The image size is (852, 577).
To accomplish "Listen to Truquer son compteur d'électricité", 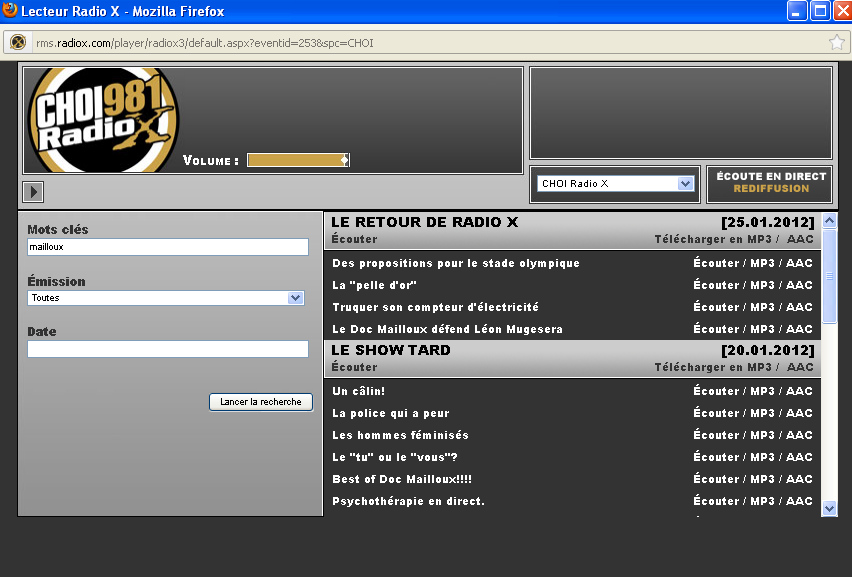I will coord(716,307).
